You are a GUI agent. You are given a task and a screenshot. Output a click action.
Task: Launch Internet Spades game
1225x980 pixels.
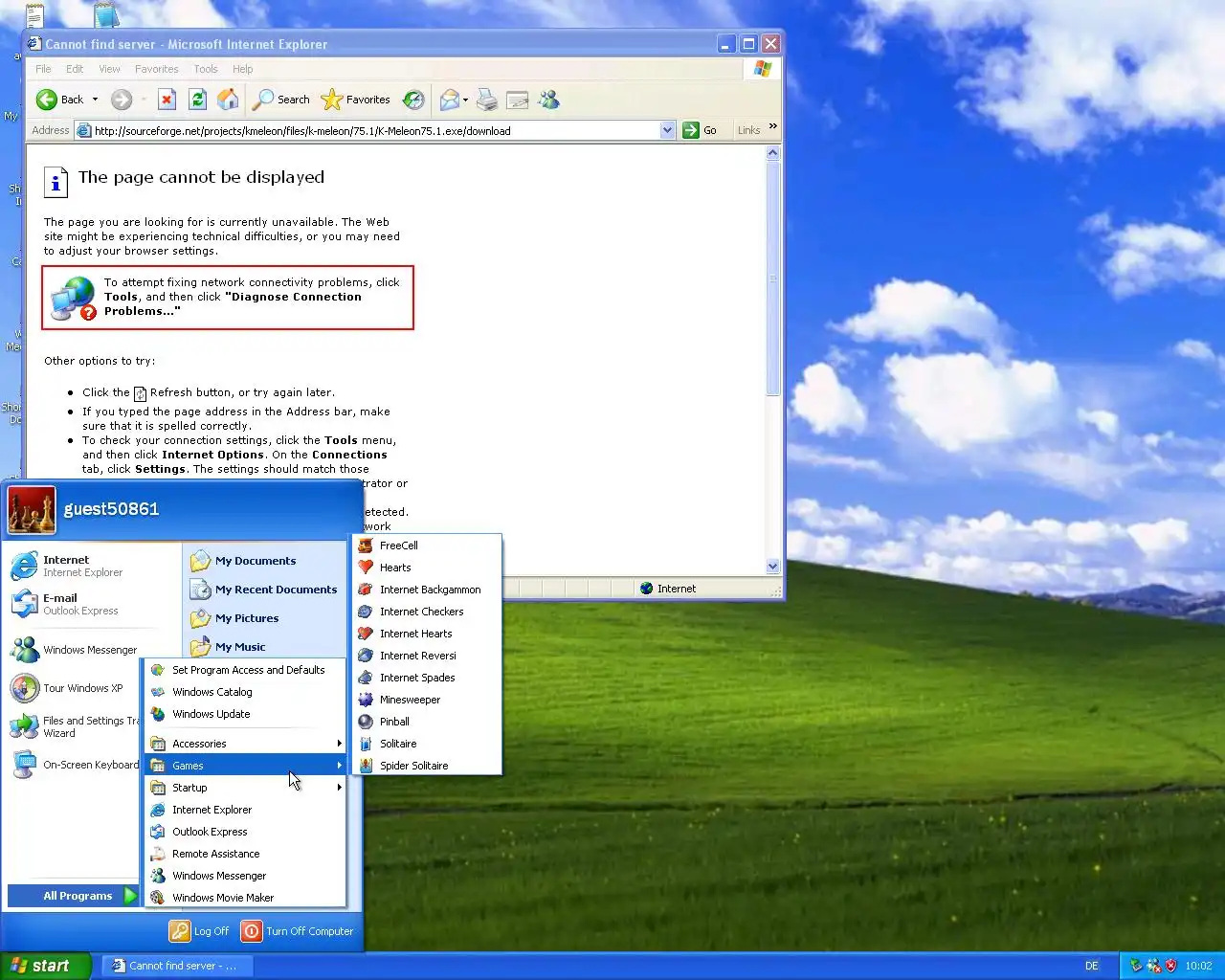click(x=428, y=678)
